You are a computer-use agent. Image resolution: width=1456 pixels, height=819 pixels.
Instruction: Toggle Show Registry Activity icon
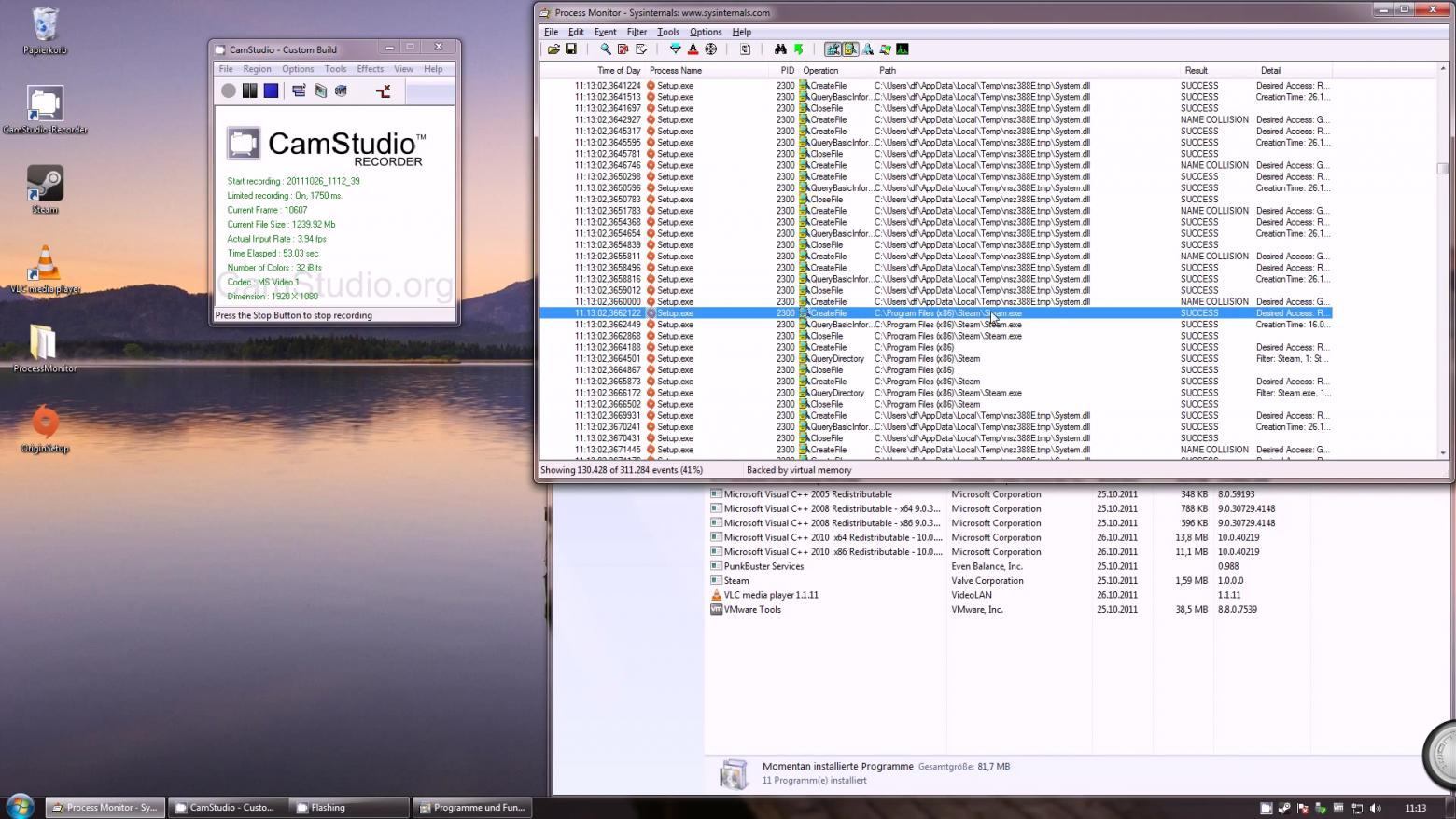[833, 49]
